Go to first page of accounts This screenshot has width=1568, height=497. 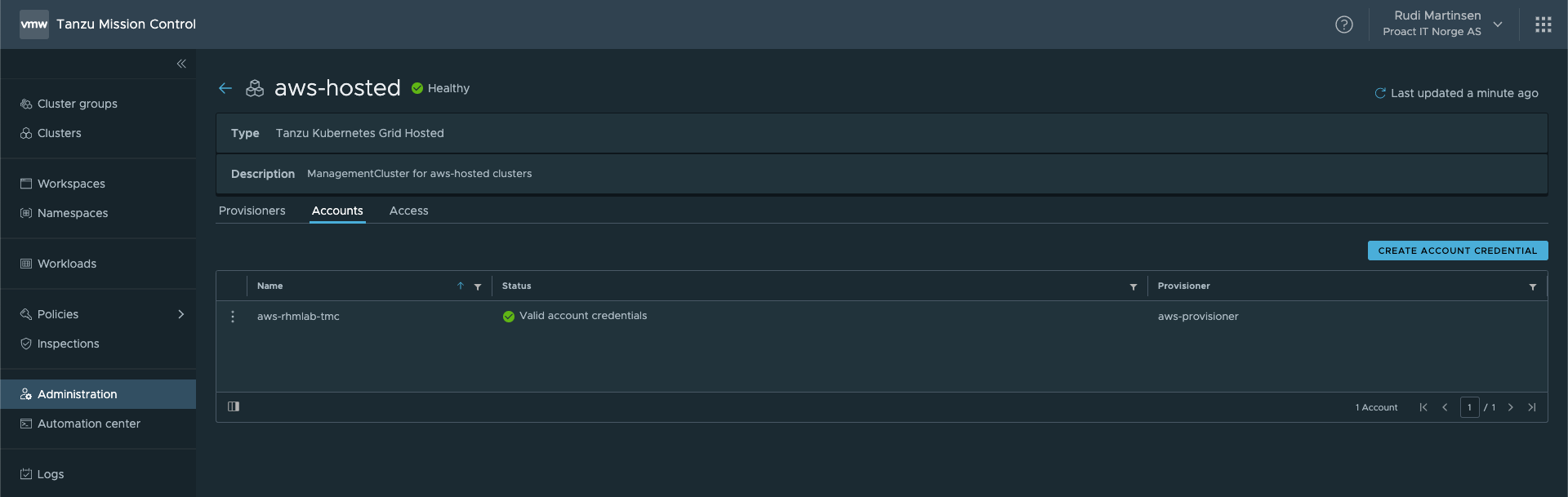(1423, 407)
